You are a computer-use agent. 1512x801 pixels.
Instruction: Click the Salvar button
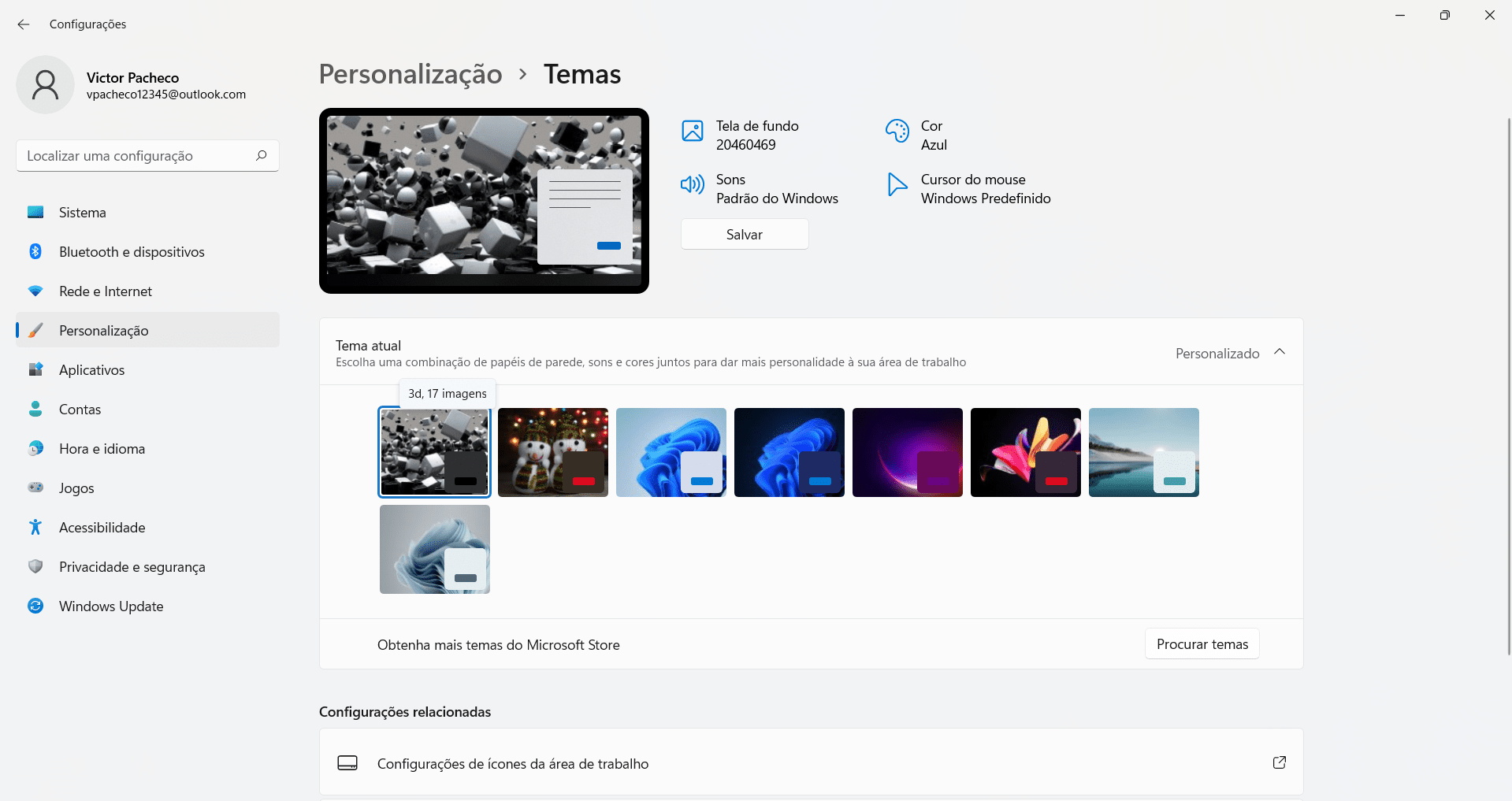click(x=744, y=234)
